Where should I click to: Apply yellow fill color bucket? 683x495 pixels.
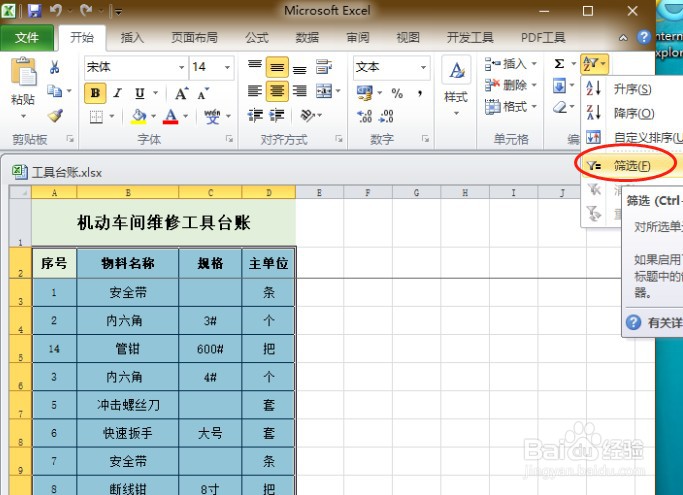tap(139, 116)
